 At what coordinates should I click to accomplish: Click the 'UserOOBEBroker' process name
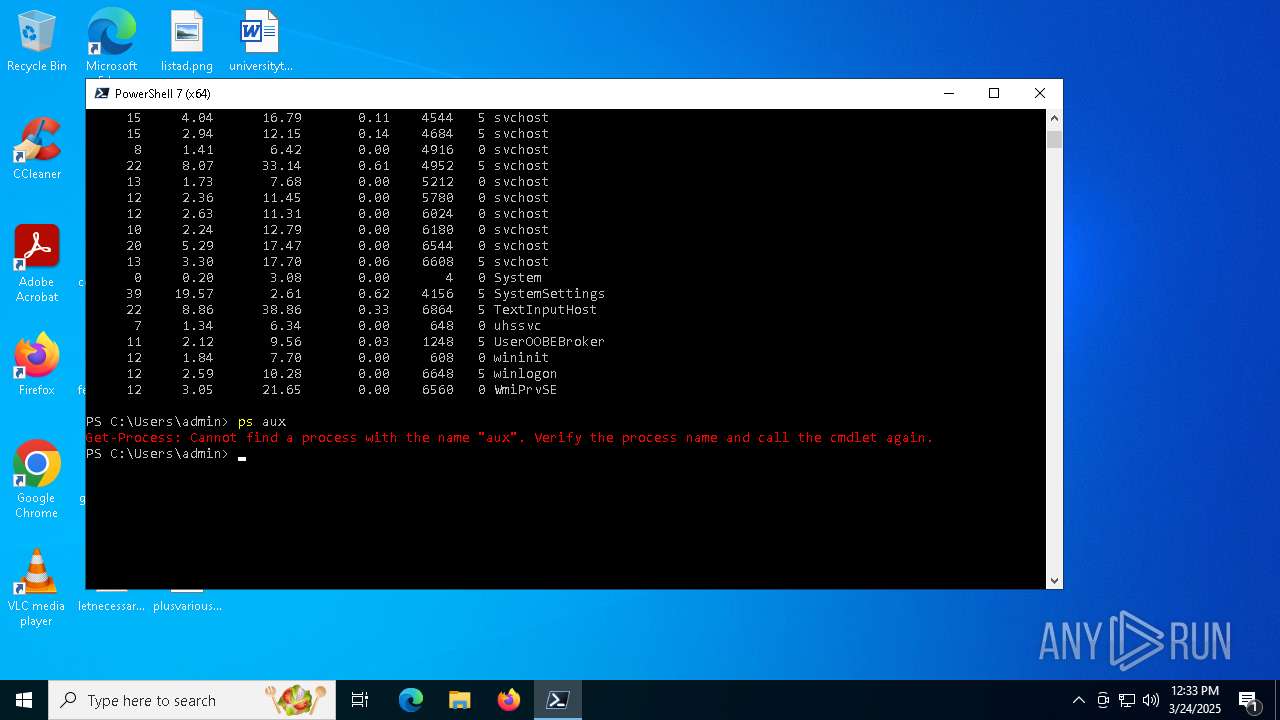(x=549, y=341)
